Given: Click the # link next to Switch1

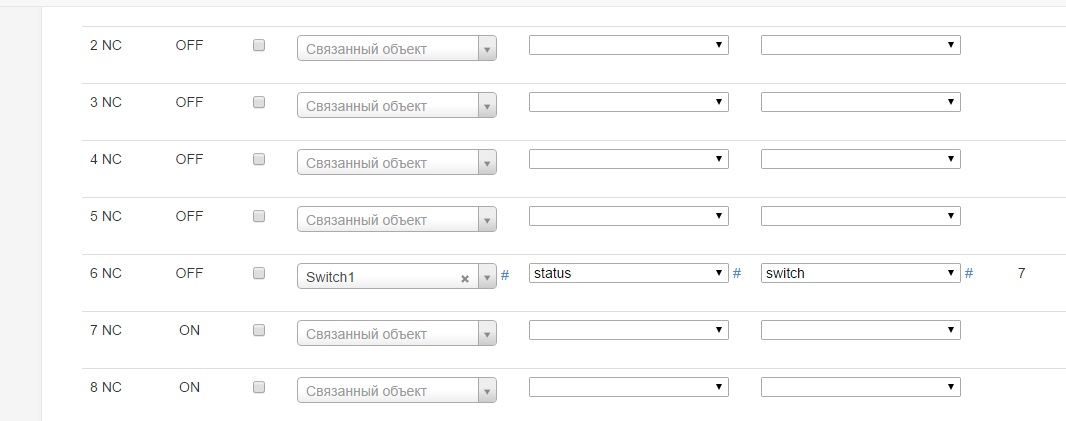Looking at the screenshot, I should pos(505,275).
